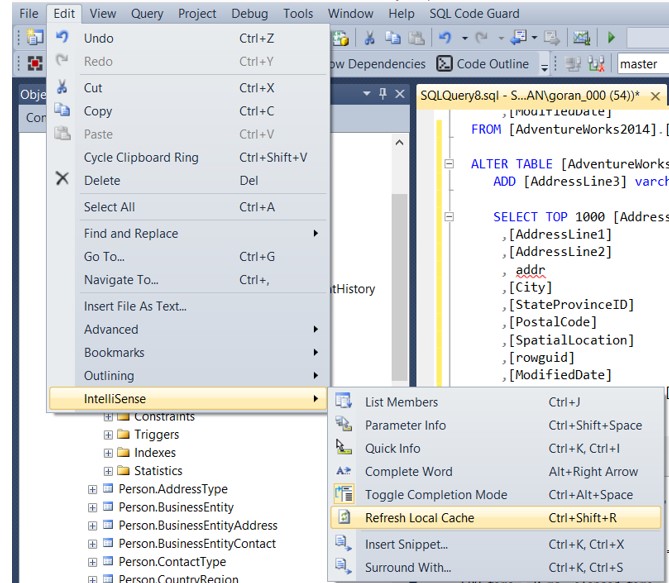
Task: Choose Insert File As Text... entry
Action: click(188, 306)
